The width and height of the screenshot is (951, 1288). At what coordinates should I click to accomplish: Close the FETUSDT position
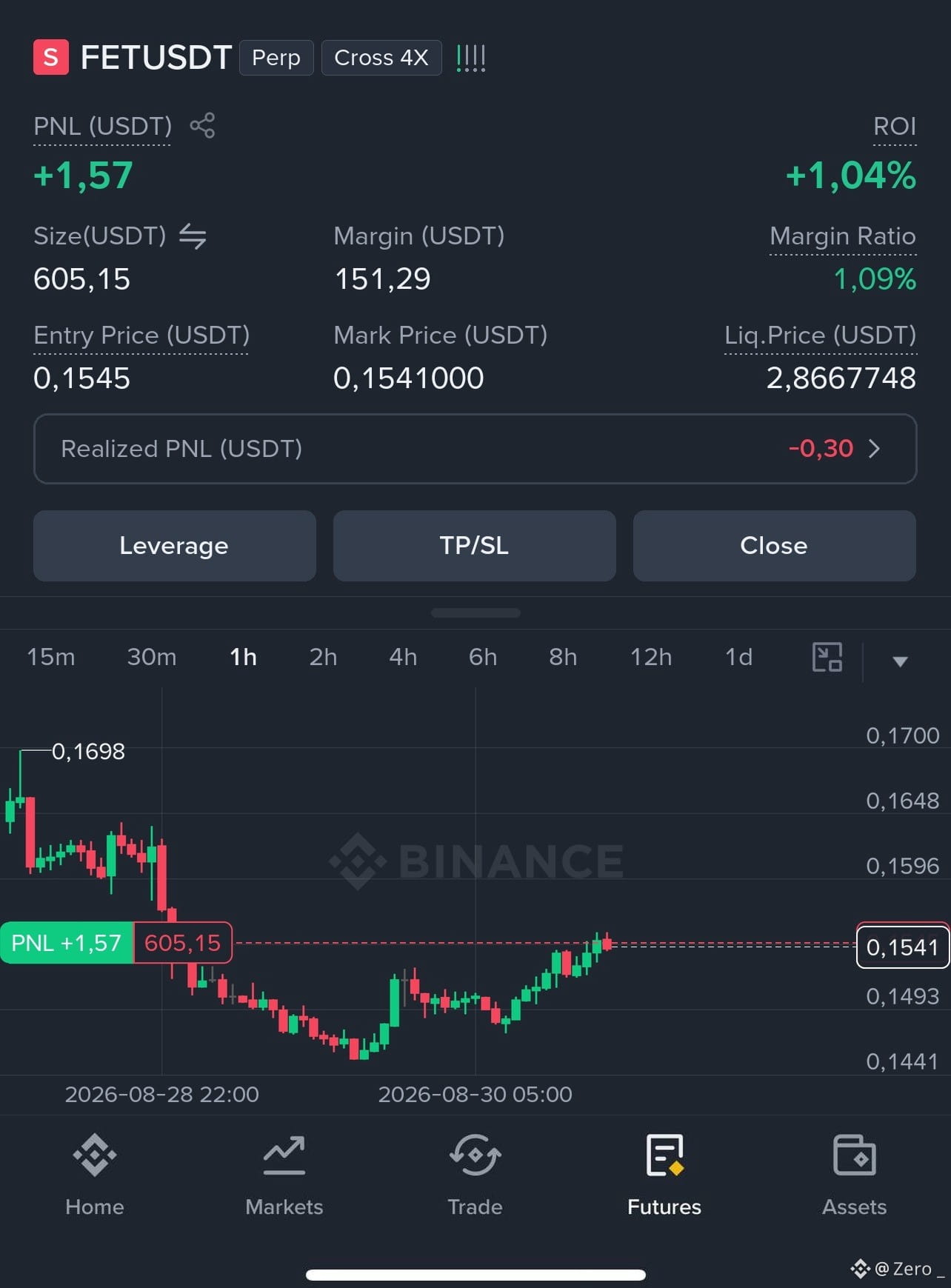tap(775, 546)
